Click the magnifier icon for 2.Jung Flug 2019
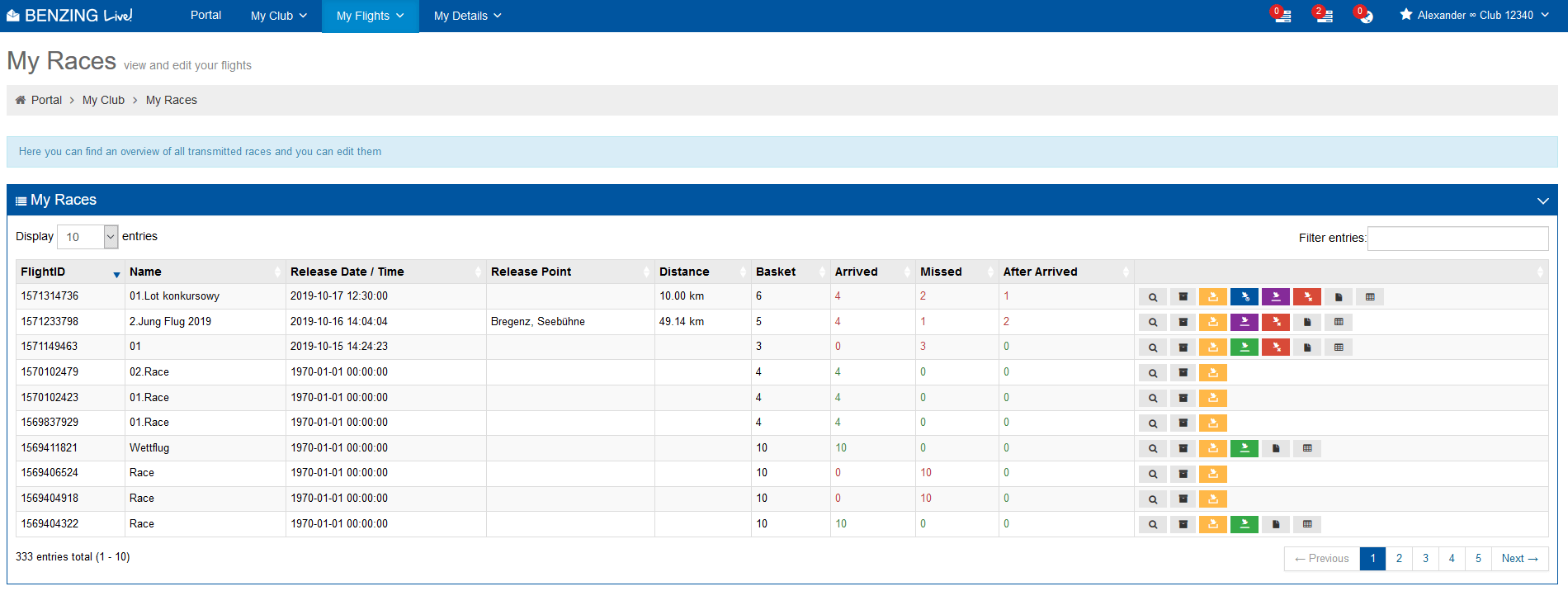Viewport: 1568px width, 591px height. 1153,323
